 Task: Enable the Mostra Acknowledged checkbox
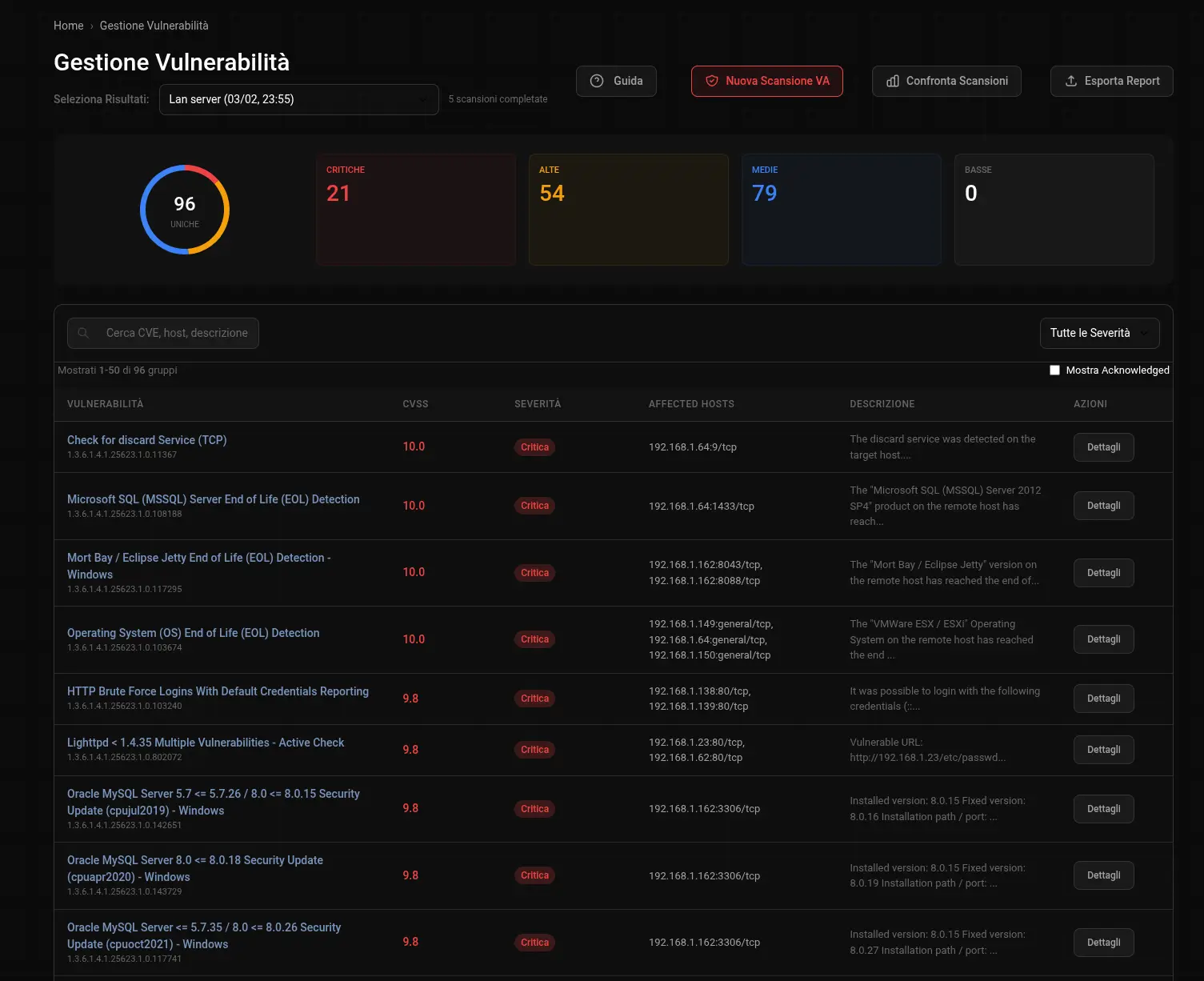pos(1054,370)
